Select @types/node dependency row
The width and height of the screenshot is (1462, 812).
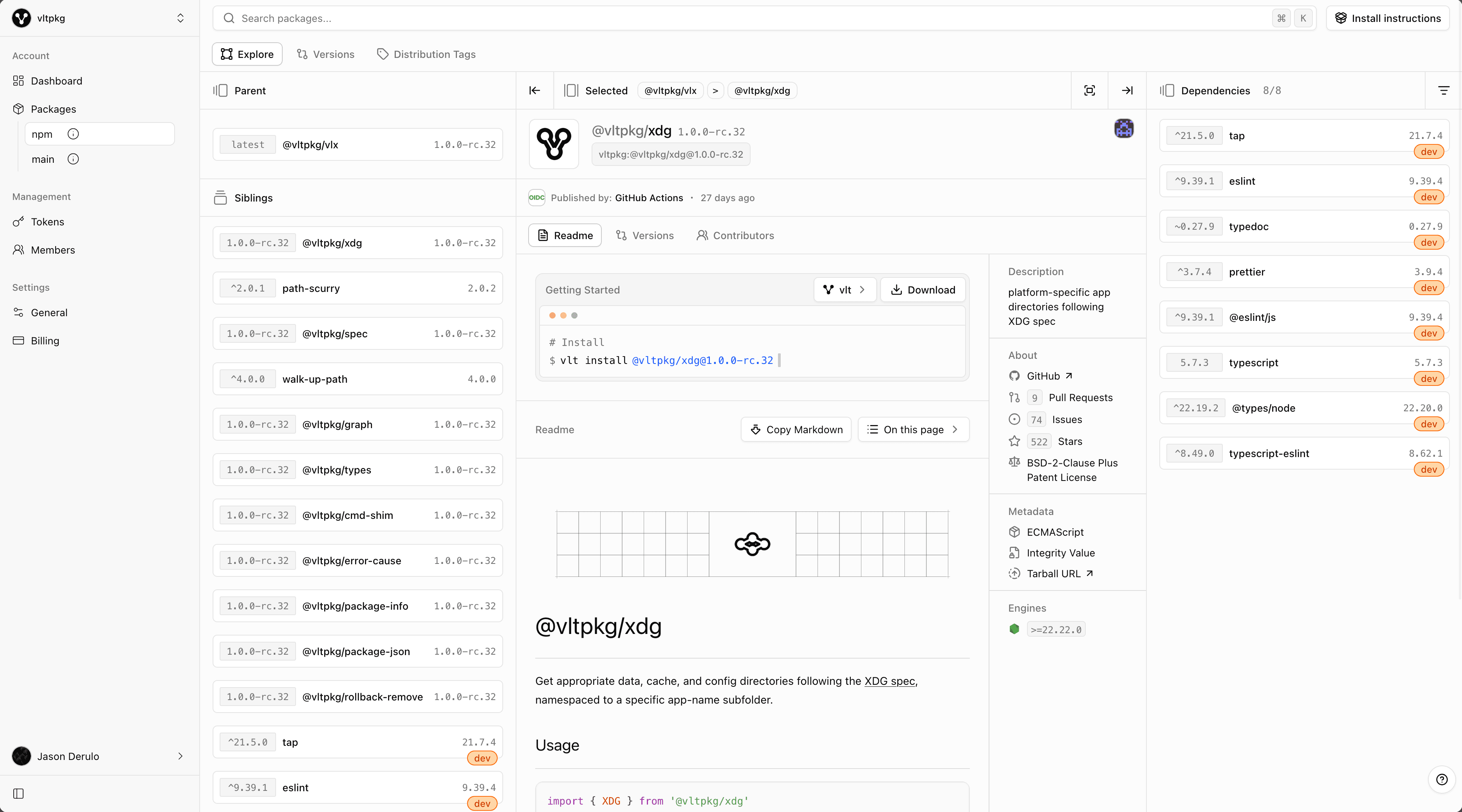click(1304, 407)
